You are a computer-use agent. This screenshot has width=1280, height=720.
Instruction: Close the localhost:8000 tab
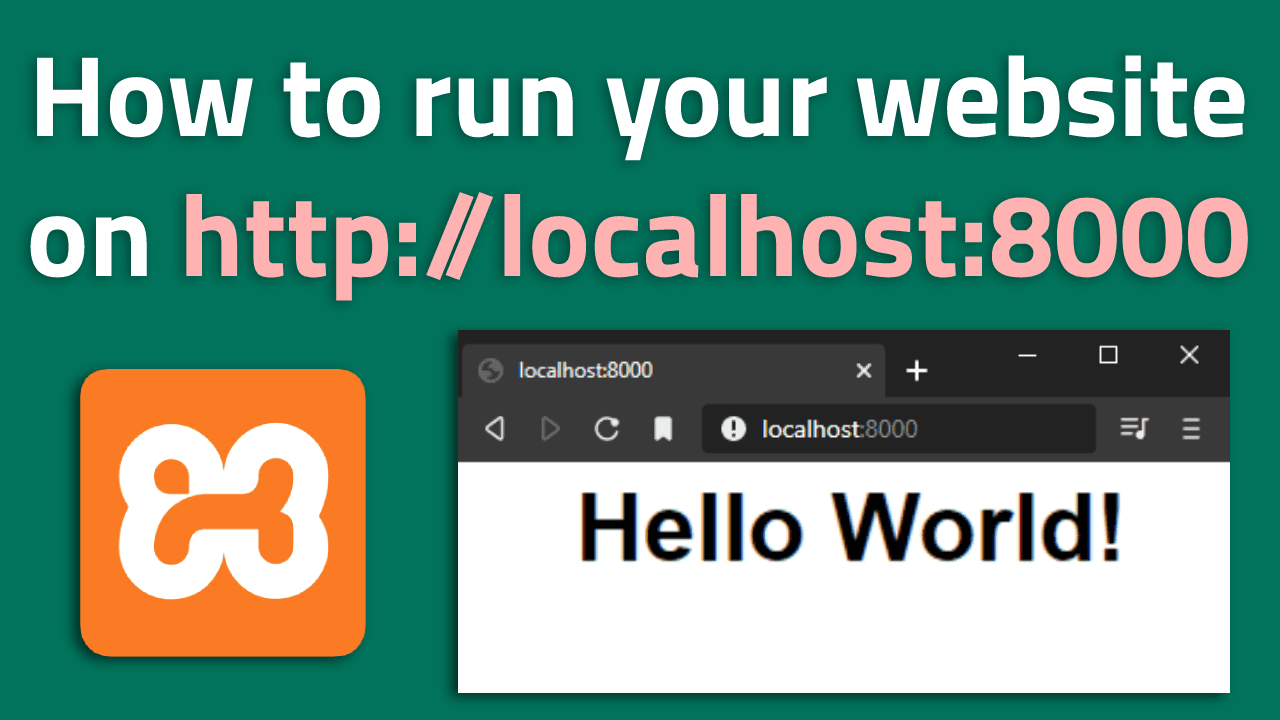(864, 371)
